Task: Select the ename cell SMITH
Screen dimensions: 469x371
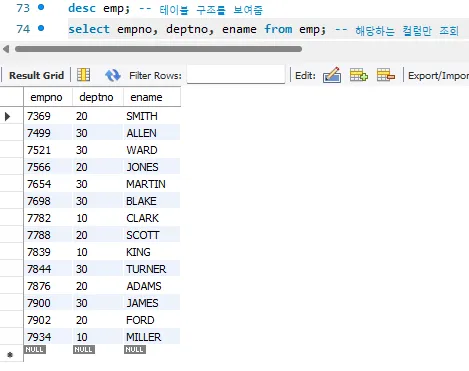Action: 152,116
